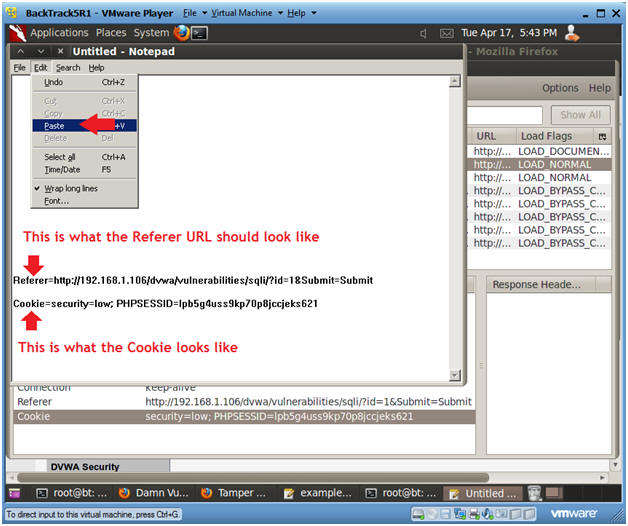Image resolution: width=628 pixels, height=526 pixels.
Task: Select the highlighted Cookie header row
Action: (244, 417)
